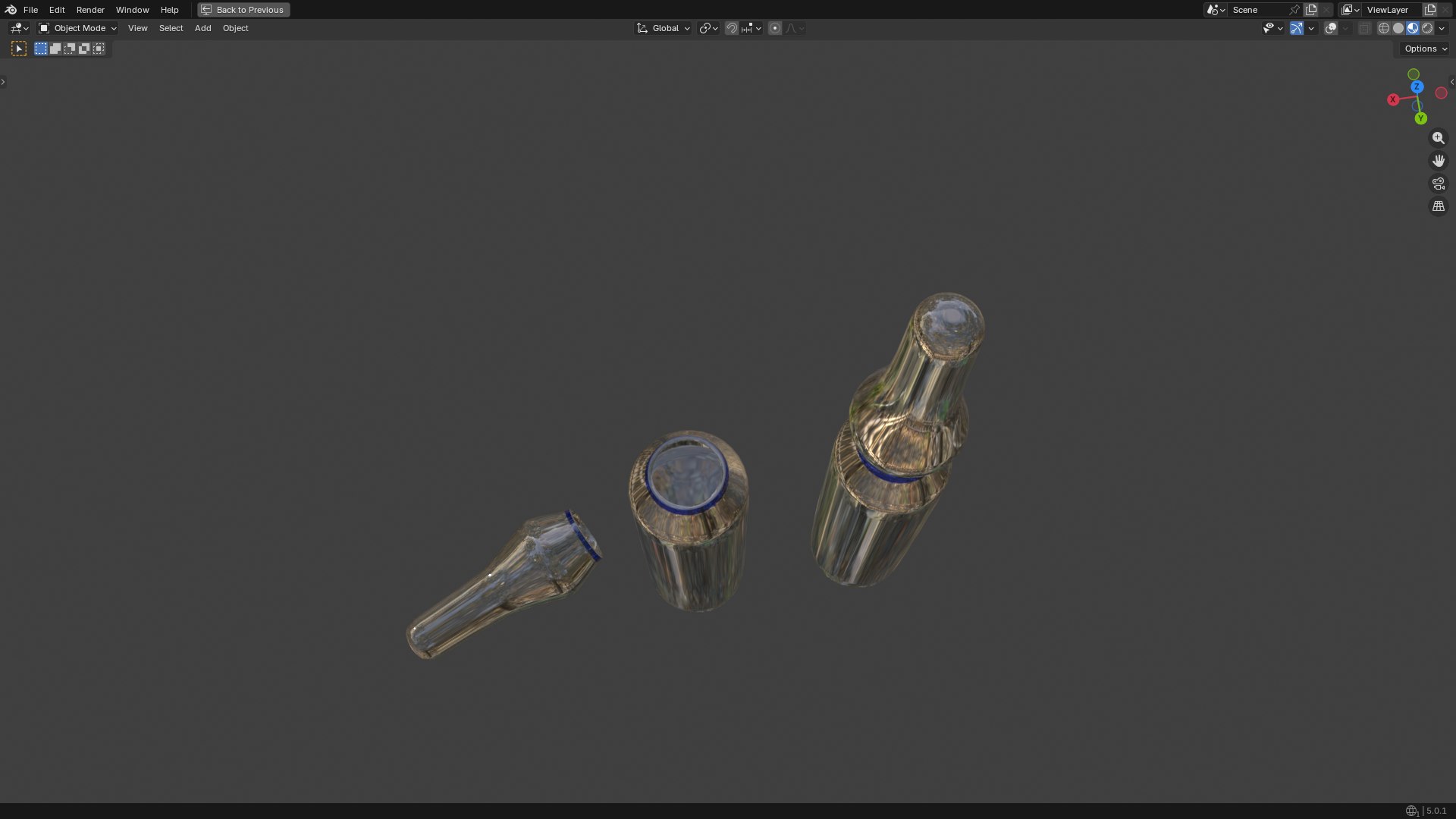Click the New ViewLayer copy icon

point(1430,10)
